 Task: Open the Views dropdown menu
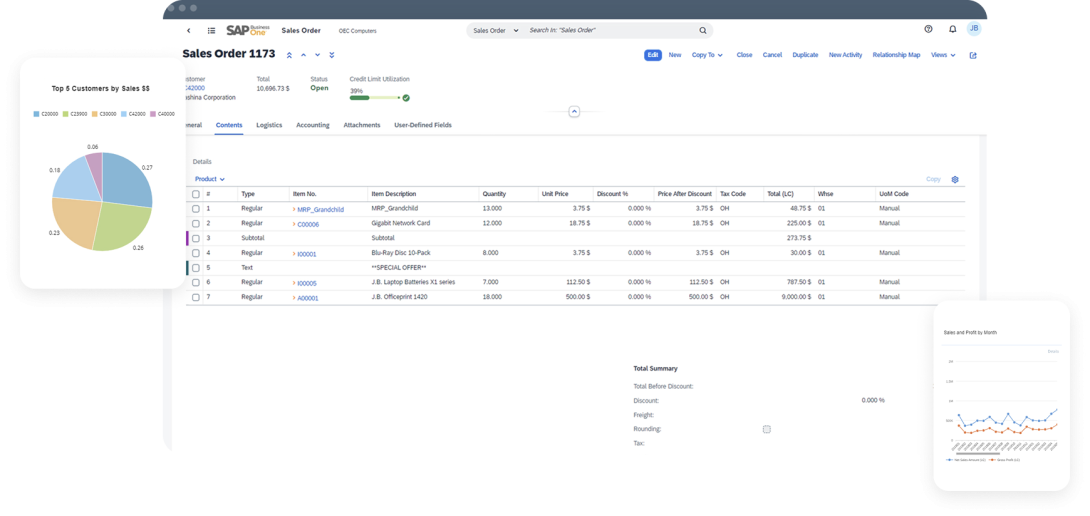coord(942,55)
